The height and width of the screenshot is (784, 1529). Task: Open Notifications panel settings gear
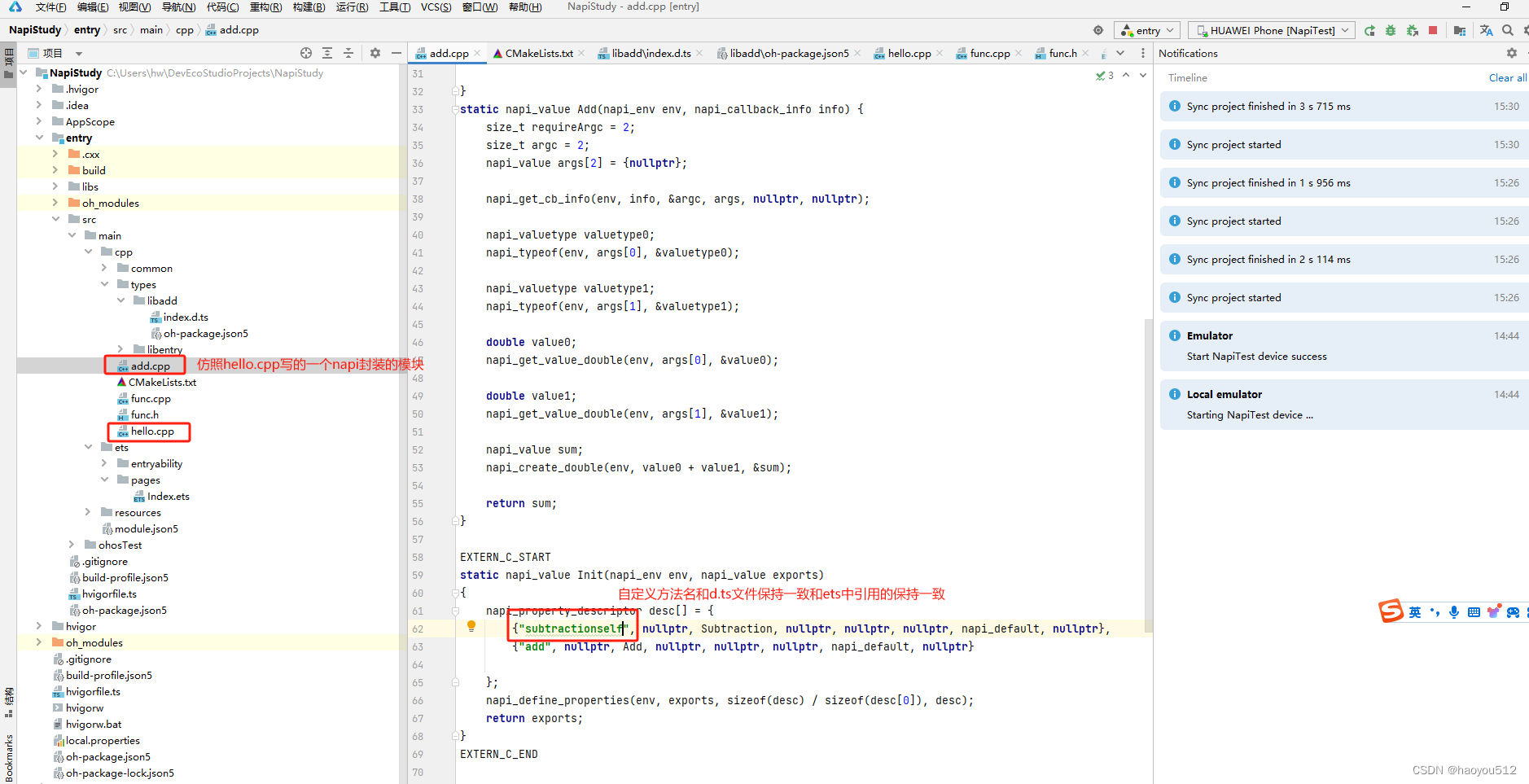[1512, 53]
